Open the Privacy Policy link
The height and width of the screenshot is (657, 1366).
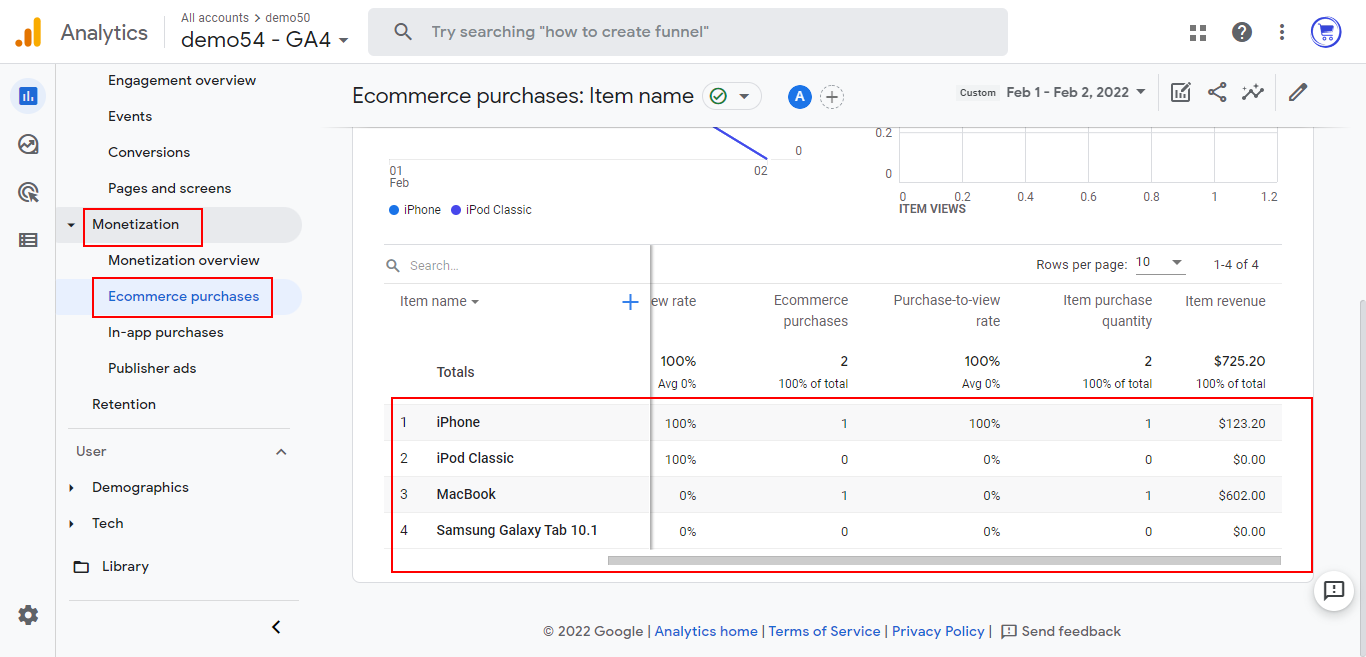(938, 631)
